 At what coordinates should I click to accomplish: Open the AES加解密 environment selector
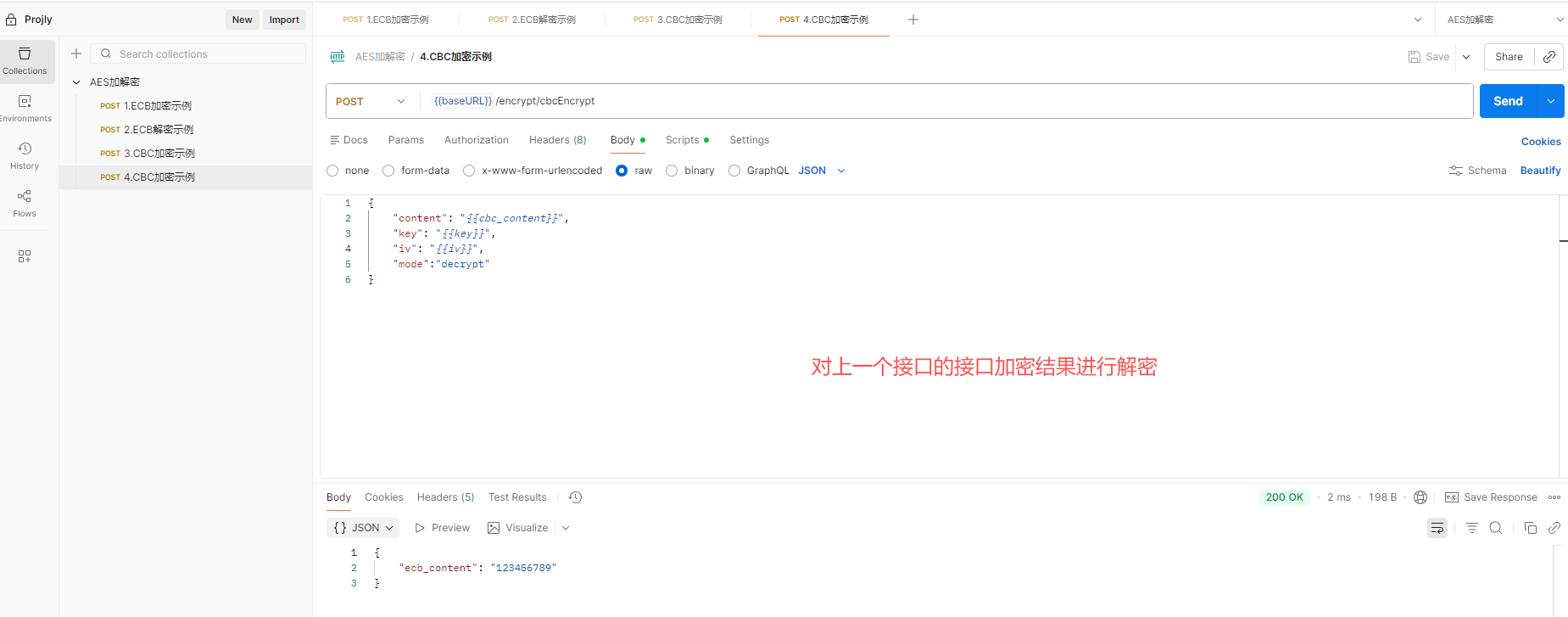(1505, 20)
